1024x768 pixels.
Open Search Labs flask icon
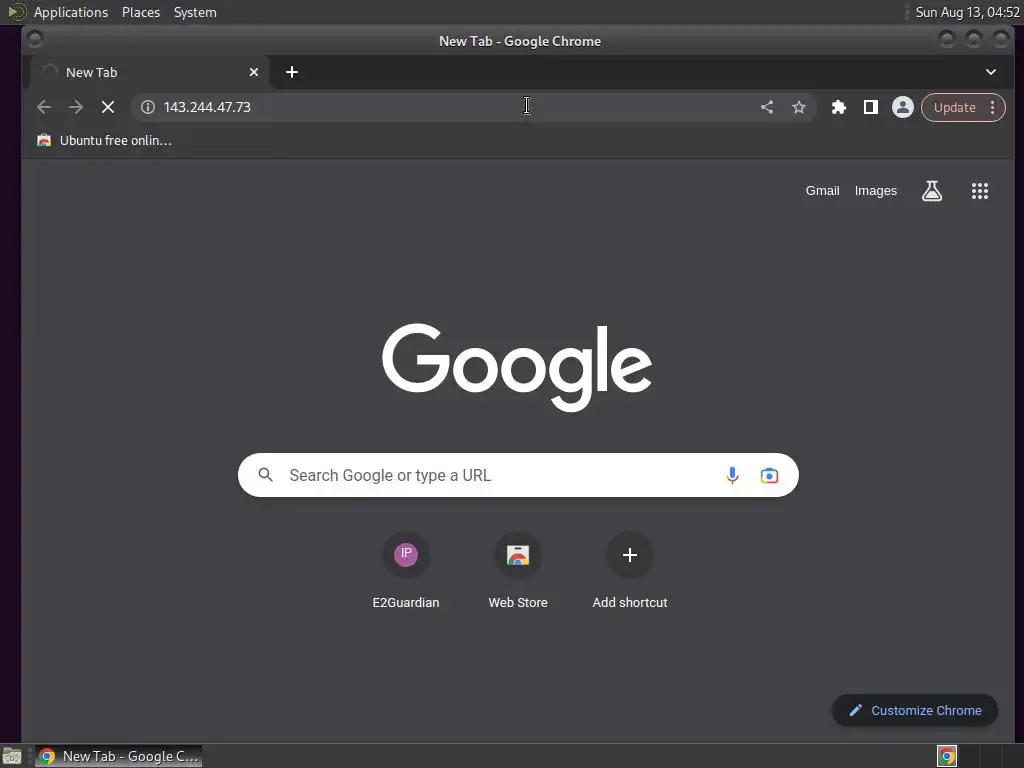tap(932, 191)
